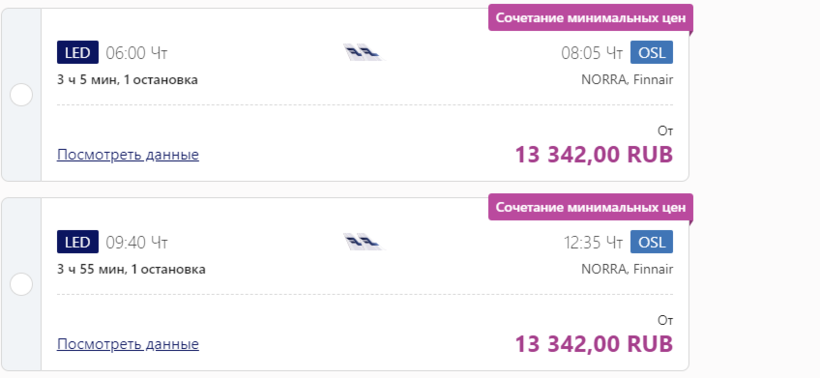Screen dimensions: 820x378
Task: Click the first 'Сочетание минимальных цен' label
Action: click(x=590, y=18)
